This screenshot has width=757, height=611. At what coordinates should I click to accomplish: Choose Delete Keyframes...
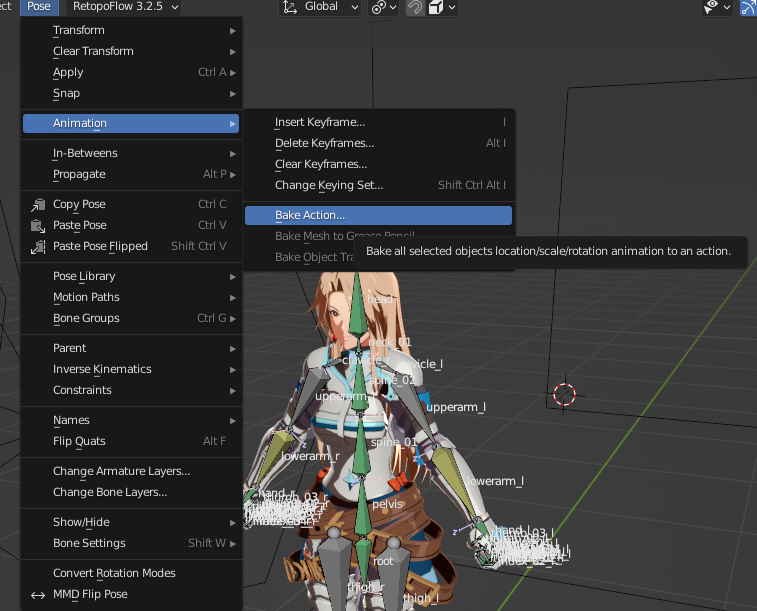(x=378, y=143)
